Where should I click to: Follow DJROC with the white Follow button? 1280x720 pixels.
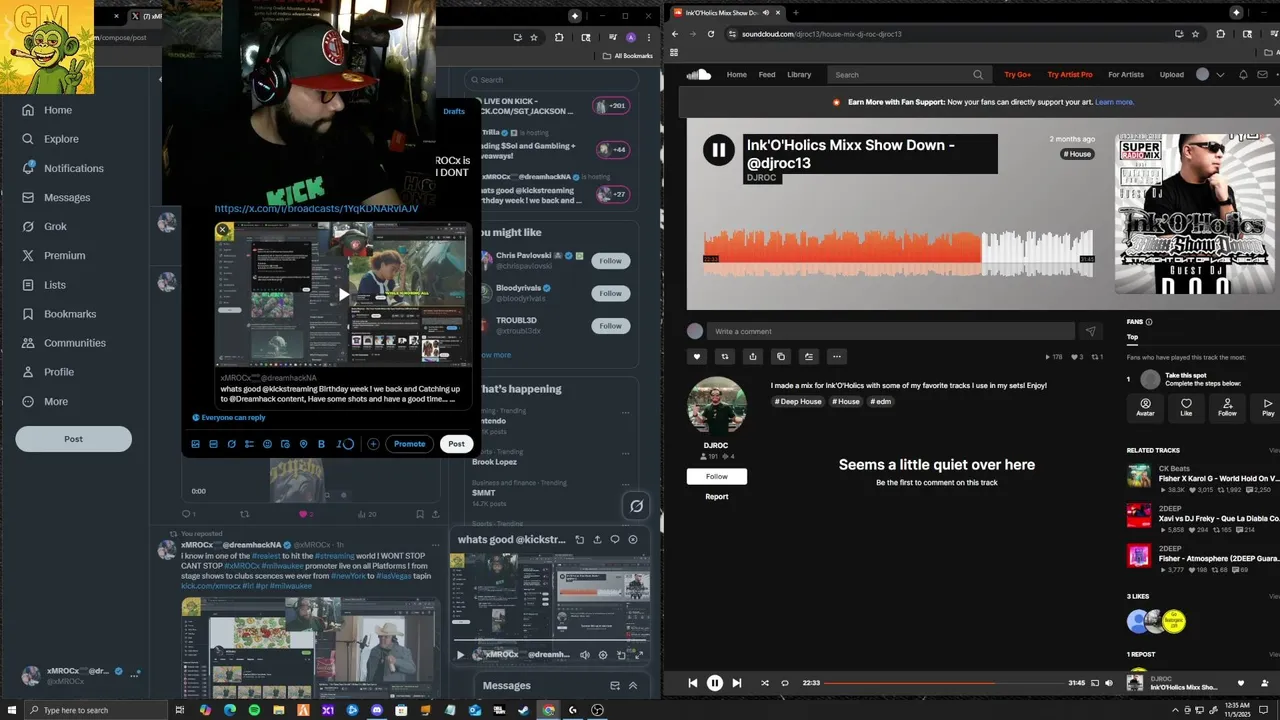pyautogui.click(x=716, y=477)
